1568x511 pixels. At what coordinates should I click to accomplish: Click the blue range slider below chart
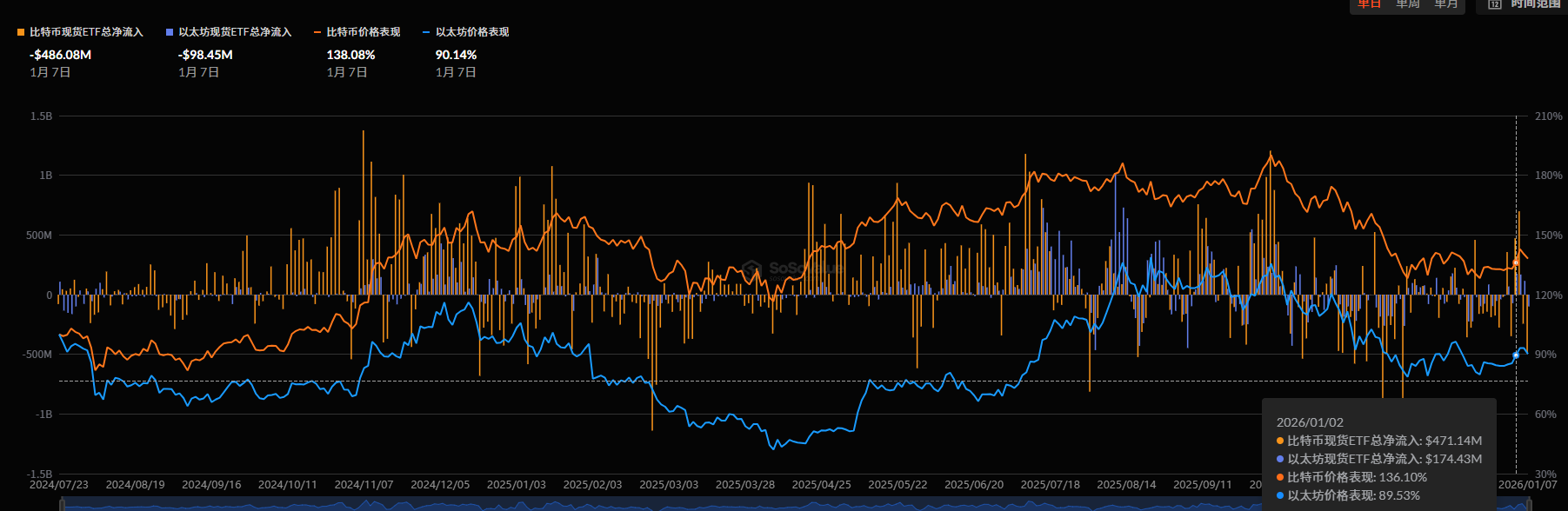[783, 504]
